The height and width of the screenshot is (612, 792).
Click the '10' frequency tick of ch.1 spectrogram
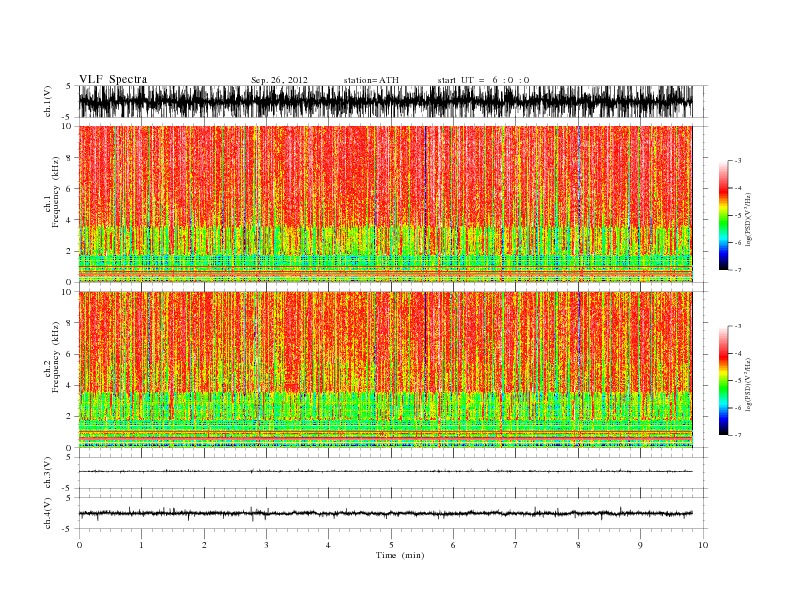(67, 126)
